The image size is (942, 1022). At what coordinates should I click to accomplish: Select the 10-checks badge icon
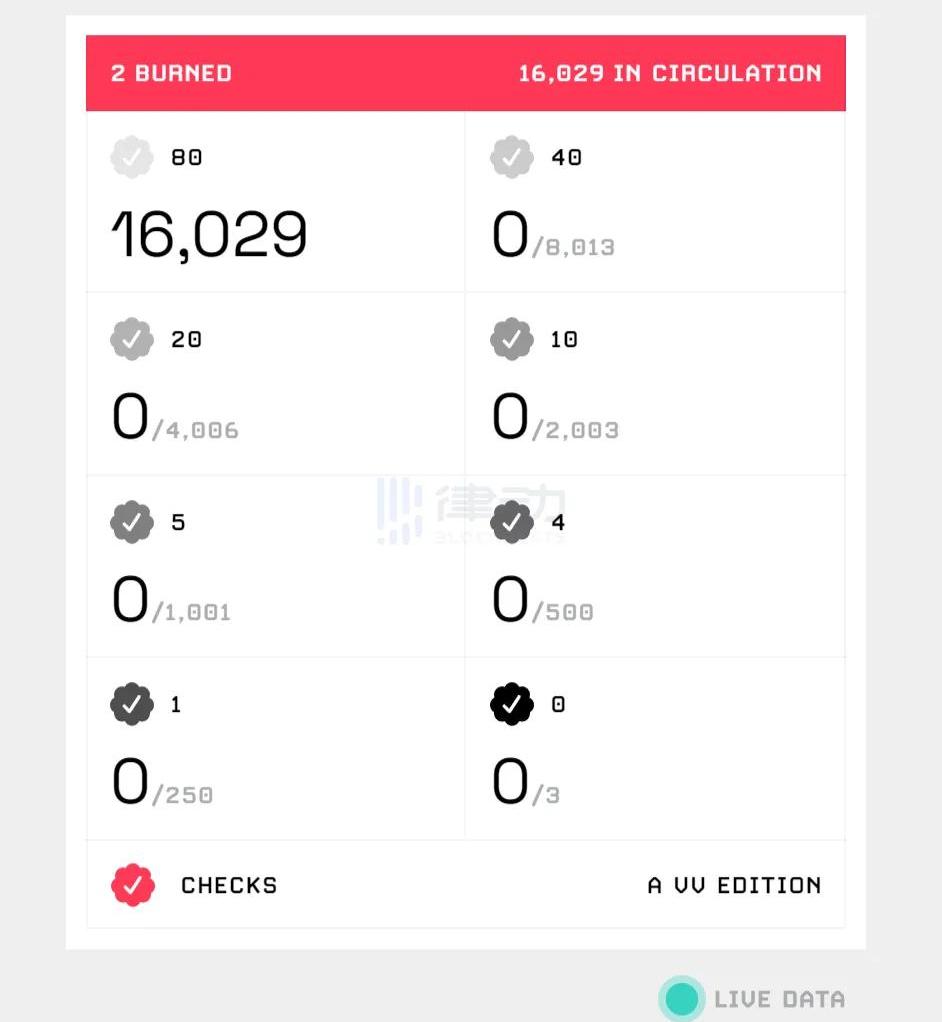click(511, 339)
